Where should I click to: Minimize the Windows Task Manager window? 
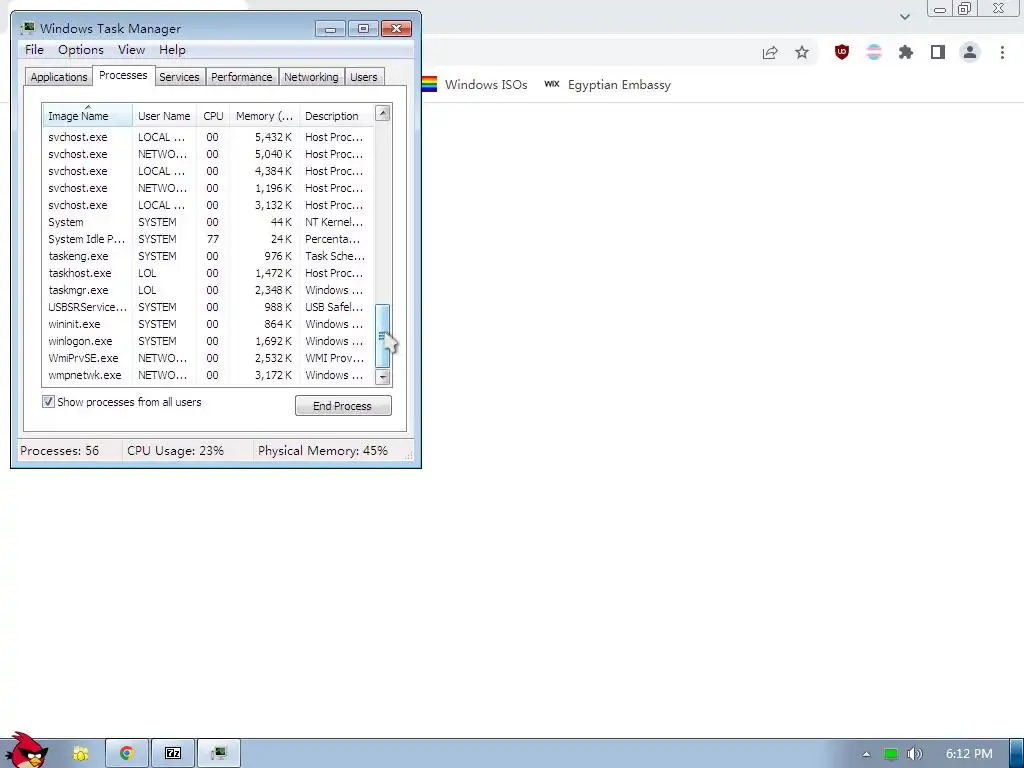(x=330, y=29)
